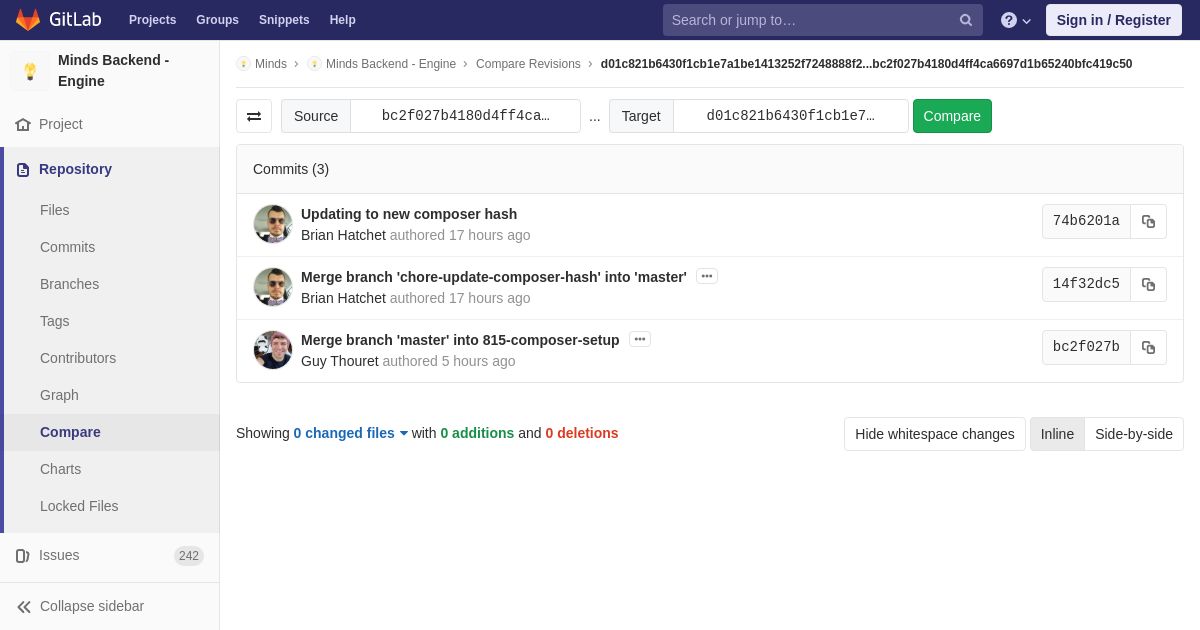The image size is (1200, 630).
Task: Click Sign in / Register
Action: click(1113, 20)
